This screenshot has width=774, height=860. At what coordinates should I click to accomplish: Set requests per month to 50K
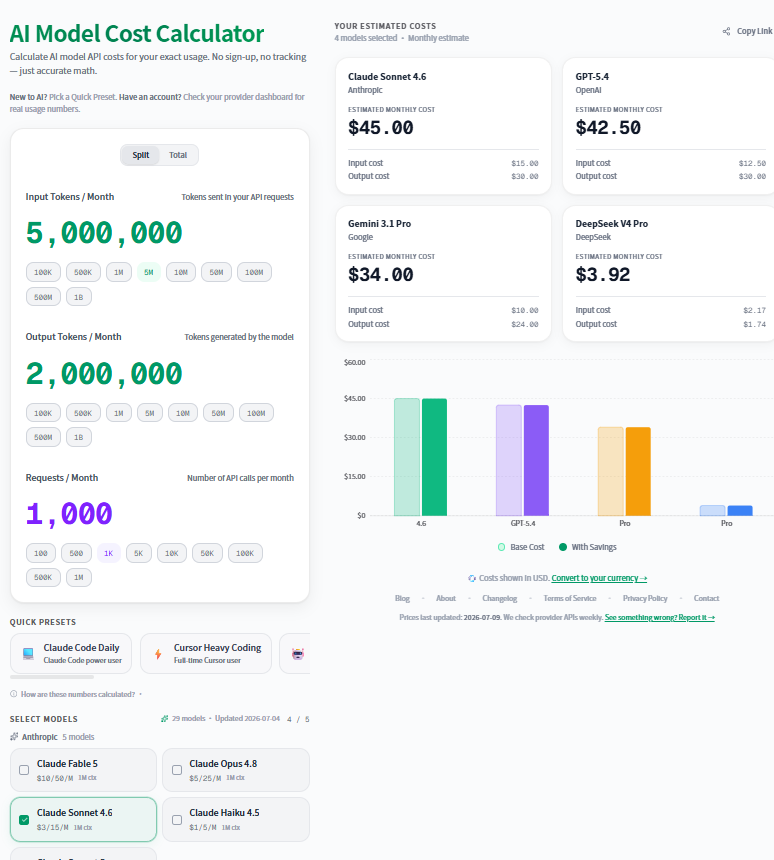point(207,553)
